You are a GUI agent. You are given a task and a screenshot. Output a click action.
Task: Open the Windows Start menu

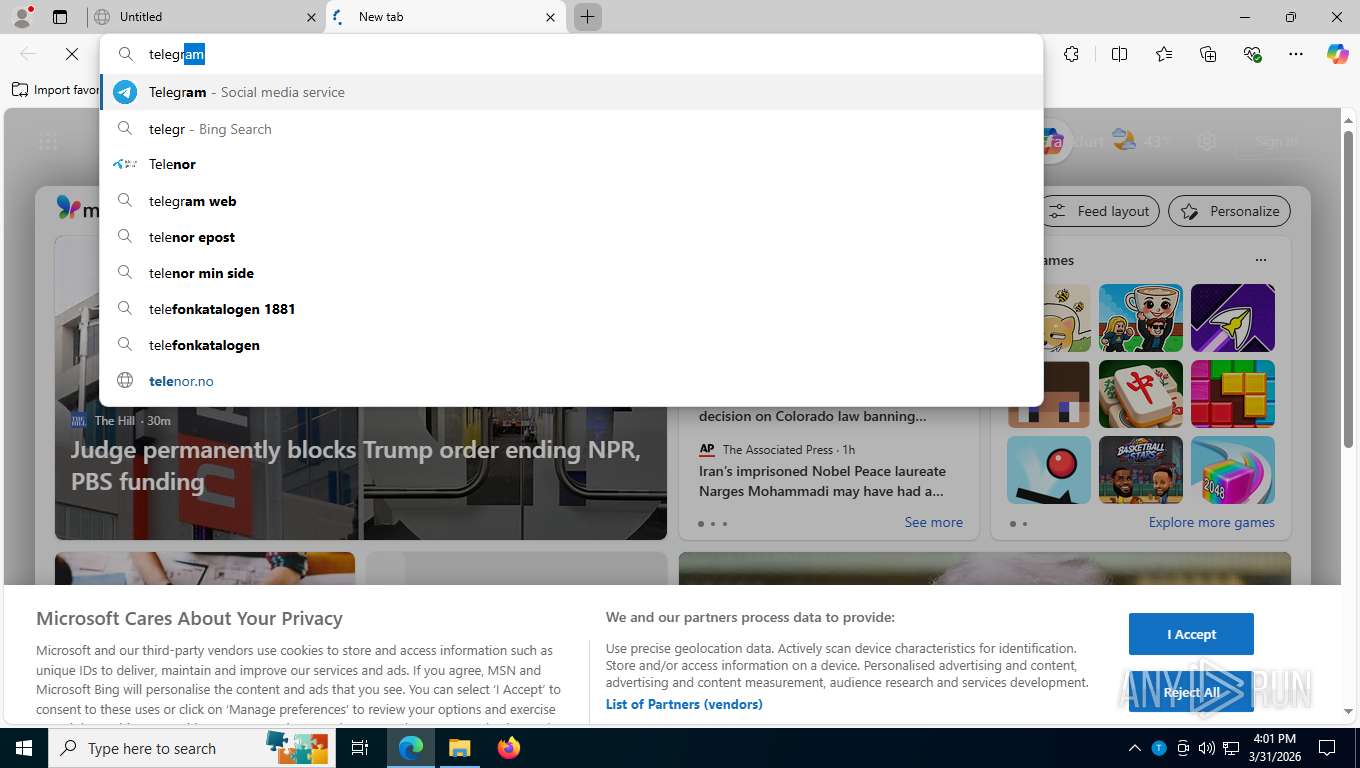pos(24,748)
